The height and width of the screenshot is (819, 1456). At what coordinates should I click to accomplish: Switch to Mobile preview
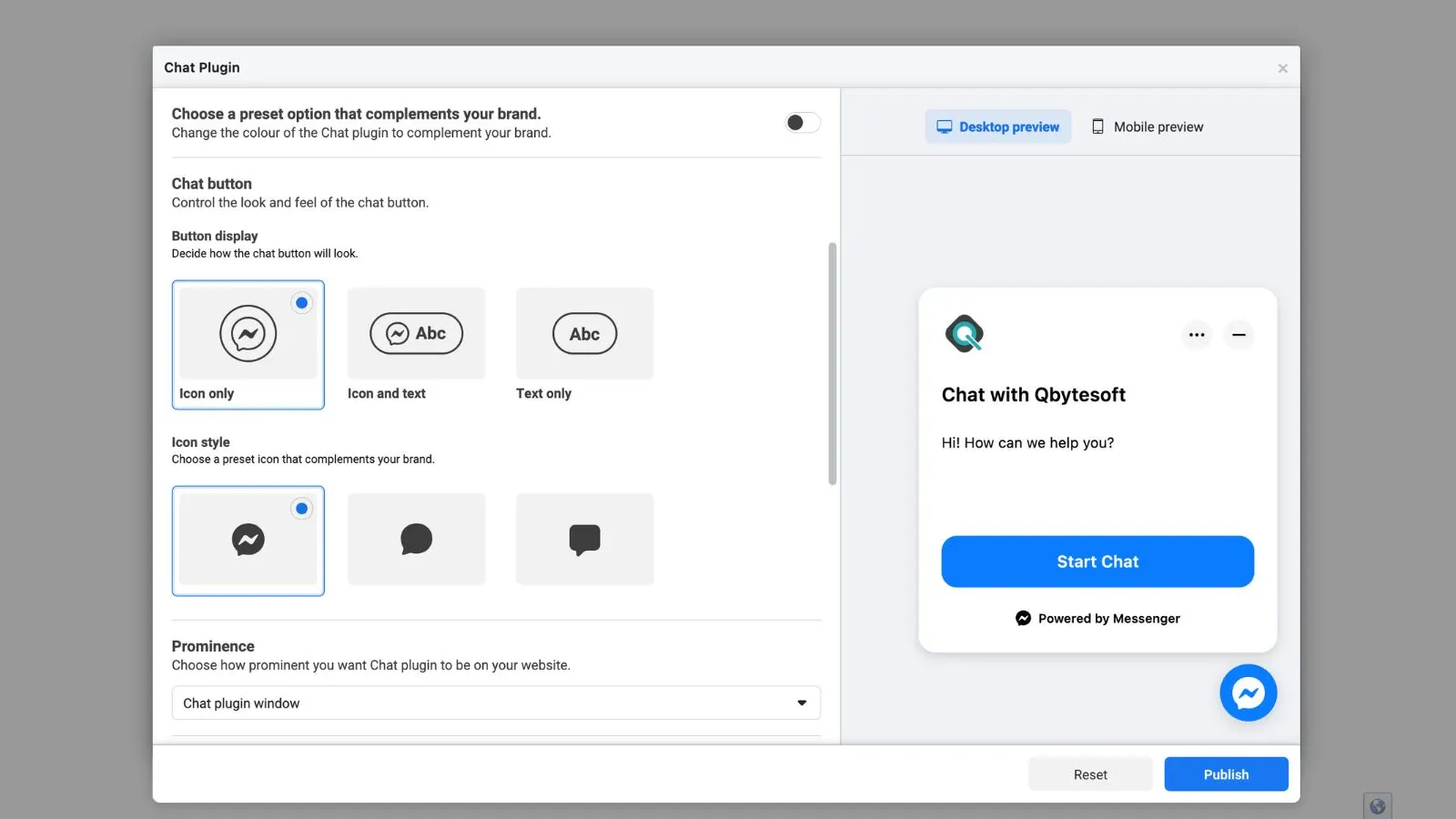[x=1147, y=126]
